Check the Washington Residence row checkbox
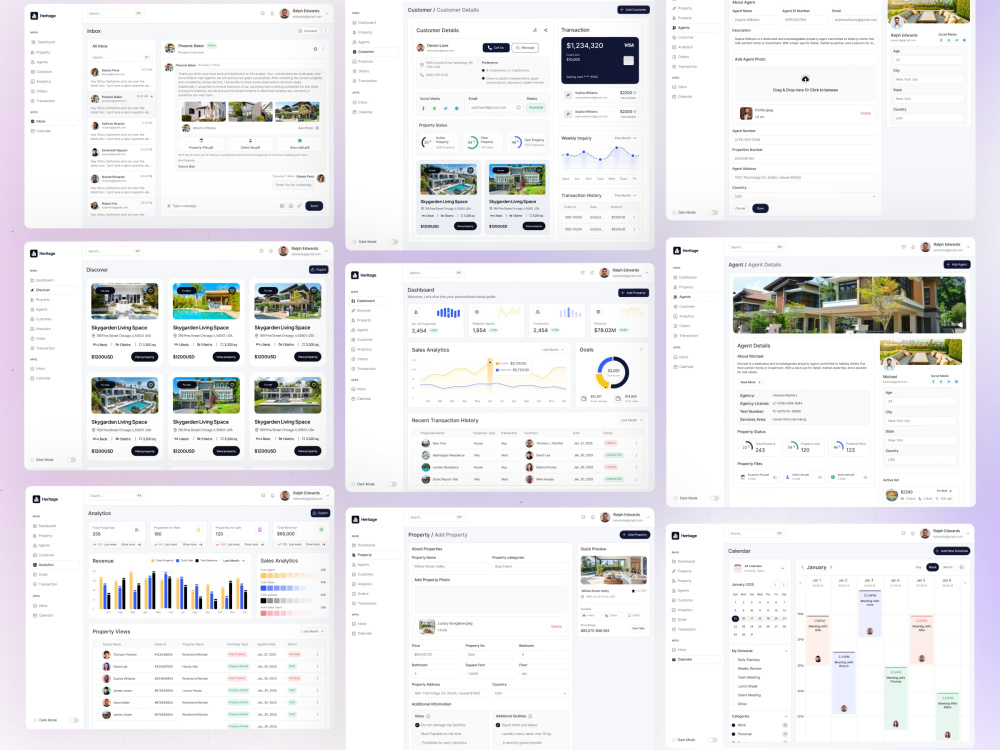The width and height of the screenshot is (1000, 750). pos(415,455)
